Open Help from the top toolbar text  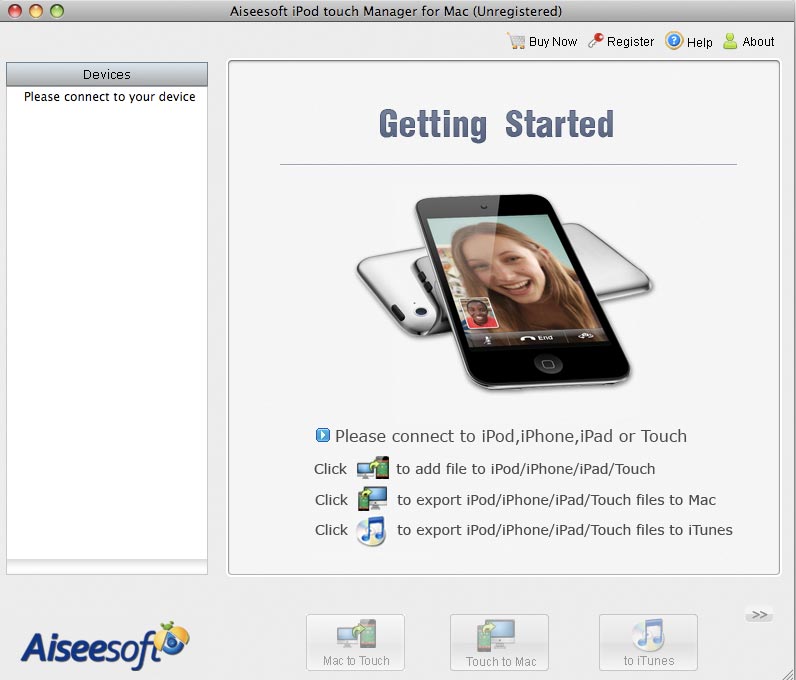700,42
